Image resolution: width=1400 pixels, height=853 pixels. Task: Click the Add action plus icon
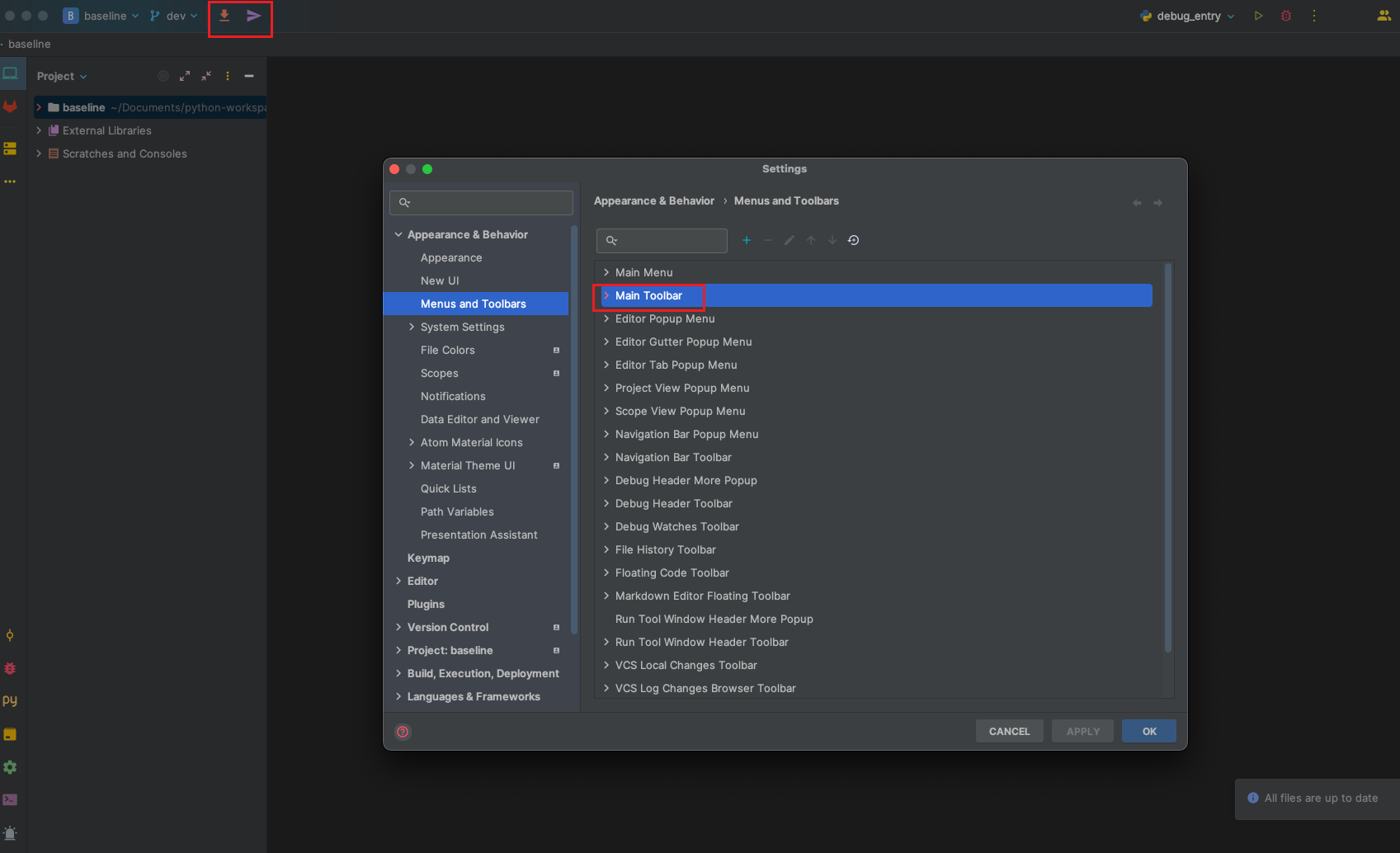click(747, 240)
